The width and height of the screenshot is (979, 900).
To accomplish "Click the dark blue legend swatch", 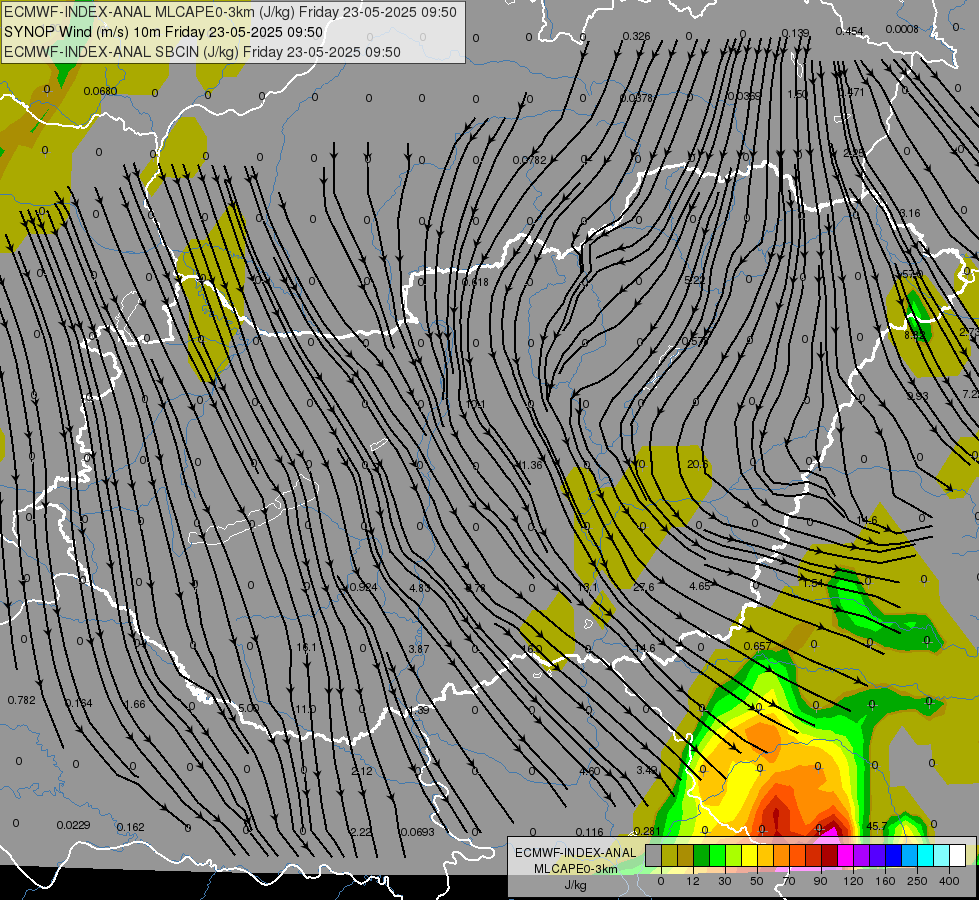I will [893, 855].
